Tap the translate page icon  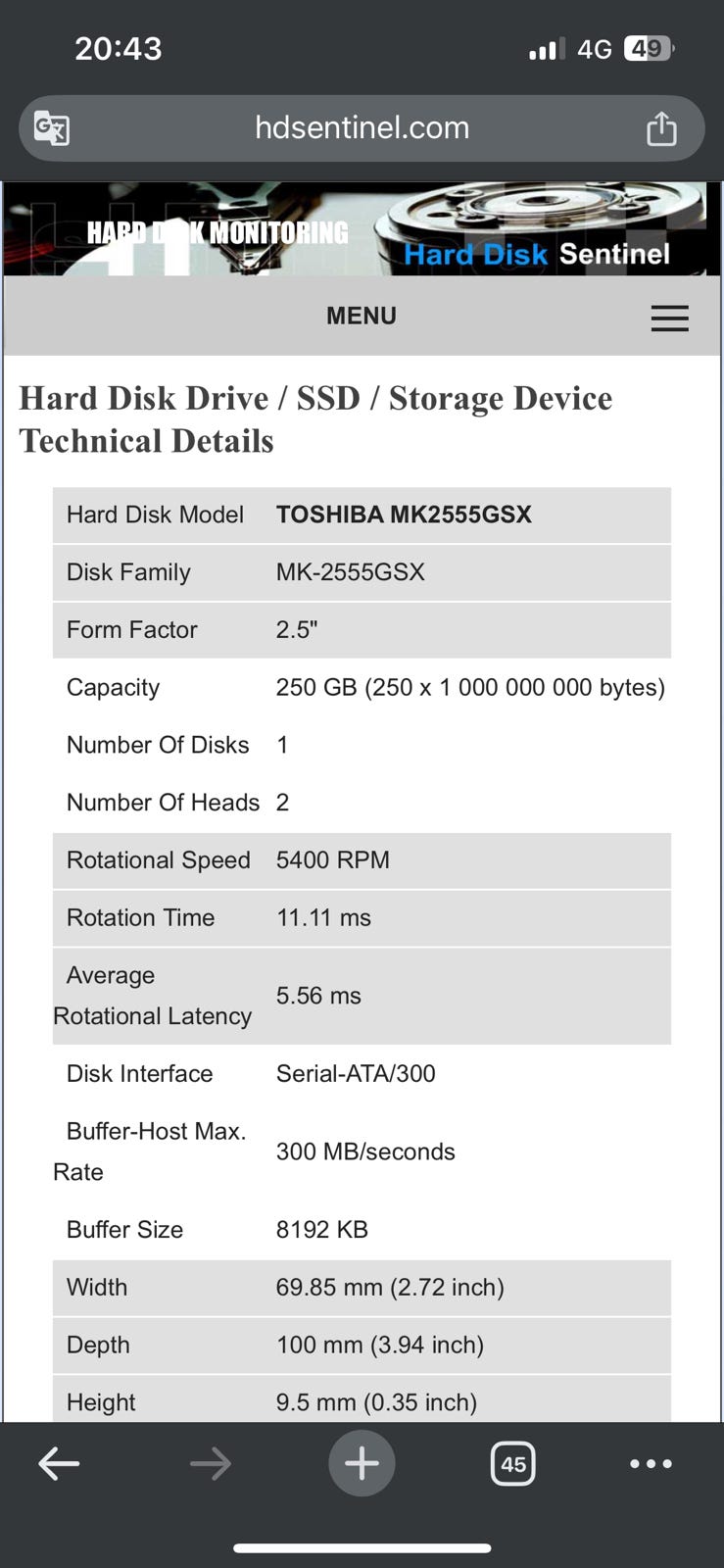click(52, 128)
